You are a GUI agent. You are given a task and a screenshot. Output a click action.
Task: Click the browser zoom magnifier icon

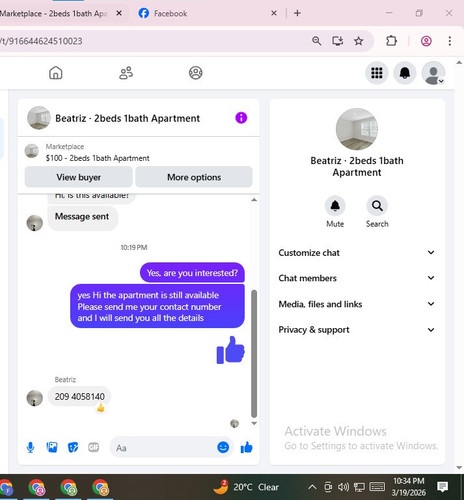(316, 41)
